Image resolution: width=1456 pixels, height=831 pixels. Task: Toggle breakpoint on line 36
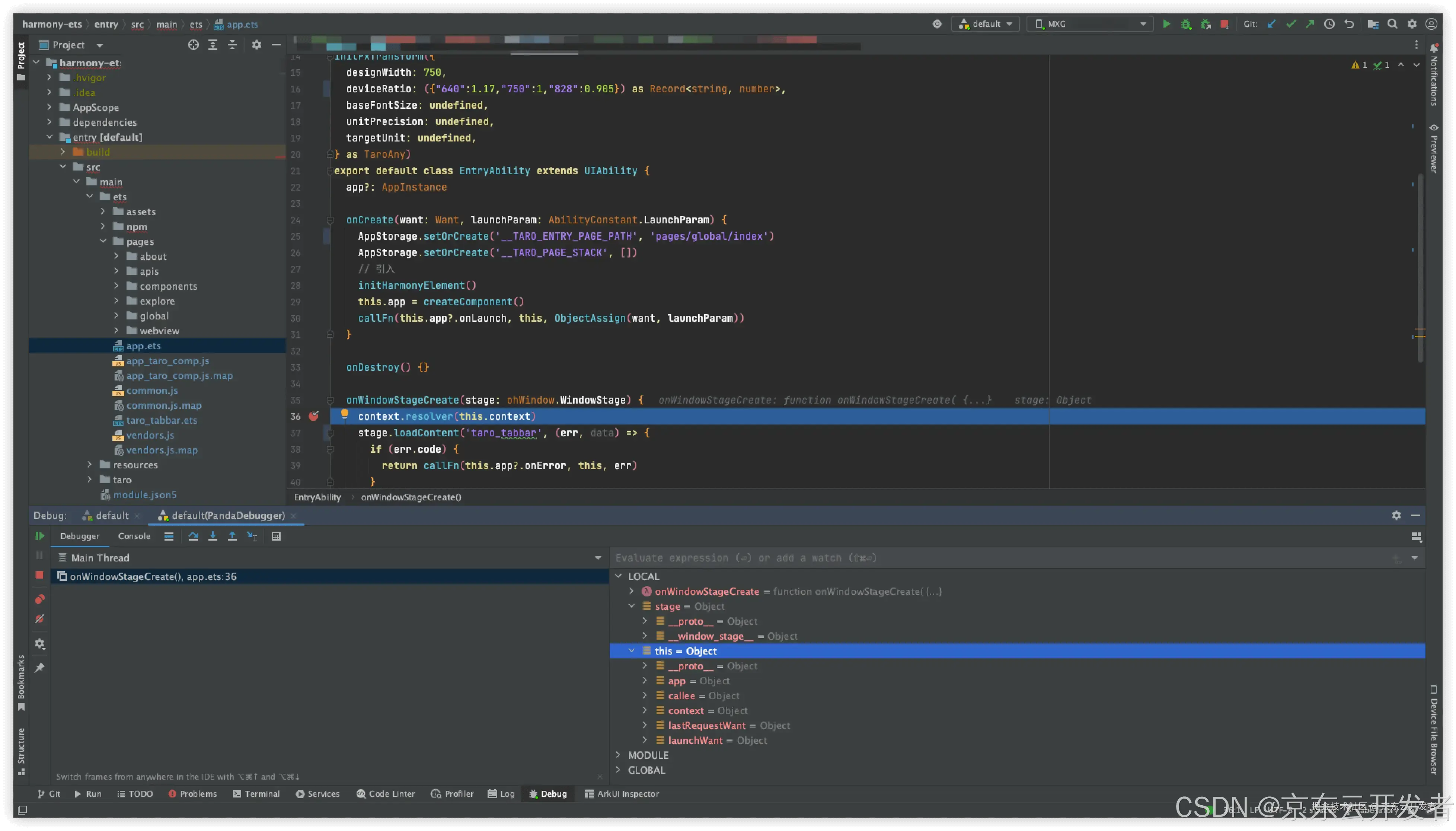[x=313, y=416]
